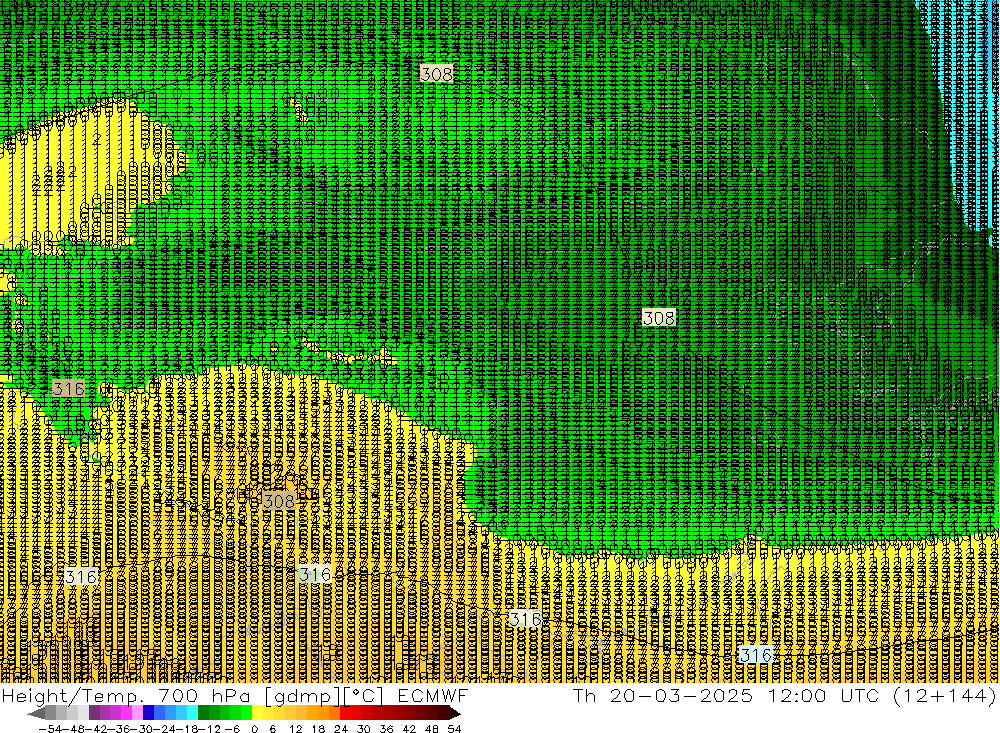The width and height of the screenshot is (1000, 733).
Task: Click the cyan swatch in colorbar
Action: tap(191, 713)
